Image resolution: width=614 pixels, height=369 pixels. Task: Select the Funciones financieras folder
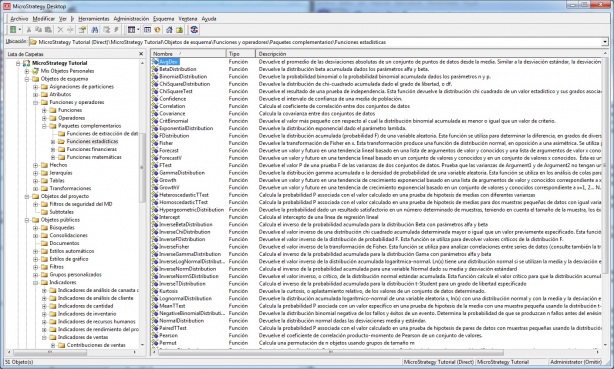(92, 149)
